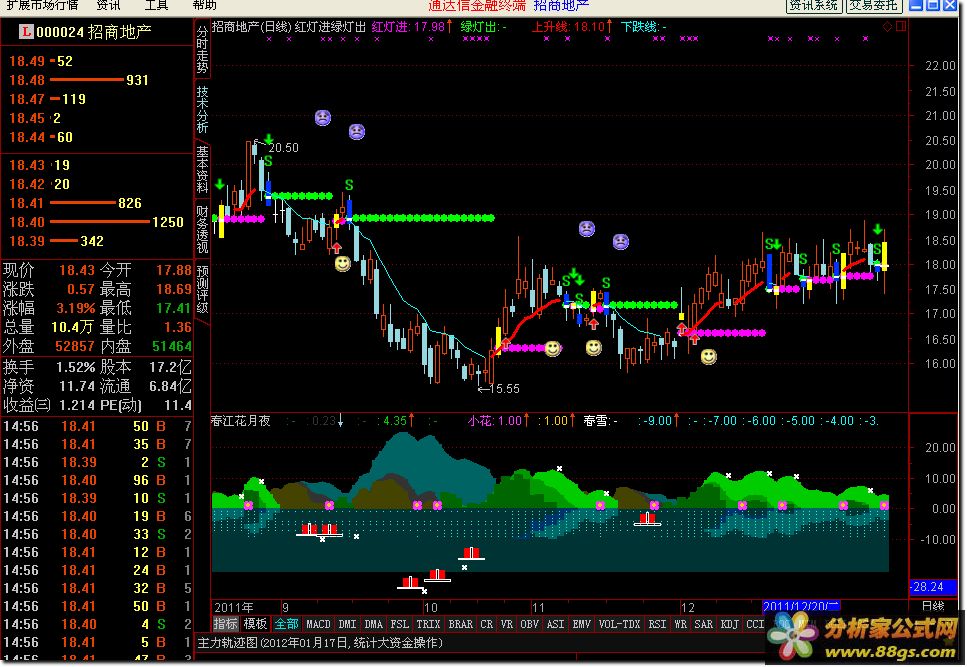Click the 换手 1.52% value
Screen dimensions: 967x667
pos(76,367)
